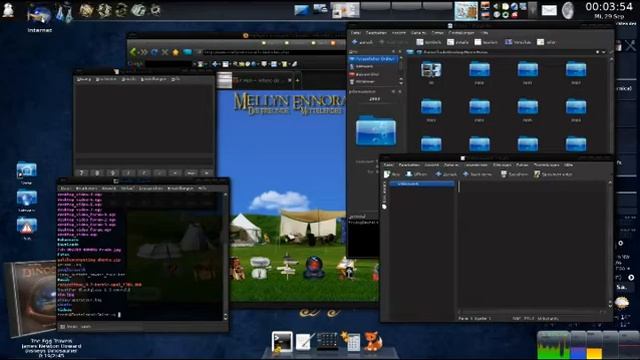640x360 pixels.
Task: Click the browser's green back arrow
Action: coord(133,52)
